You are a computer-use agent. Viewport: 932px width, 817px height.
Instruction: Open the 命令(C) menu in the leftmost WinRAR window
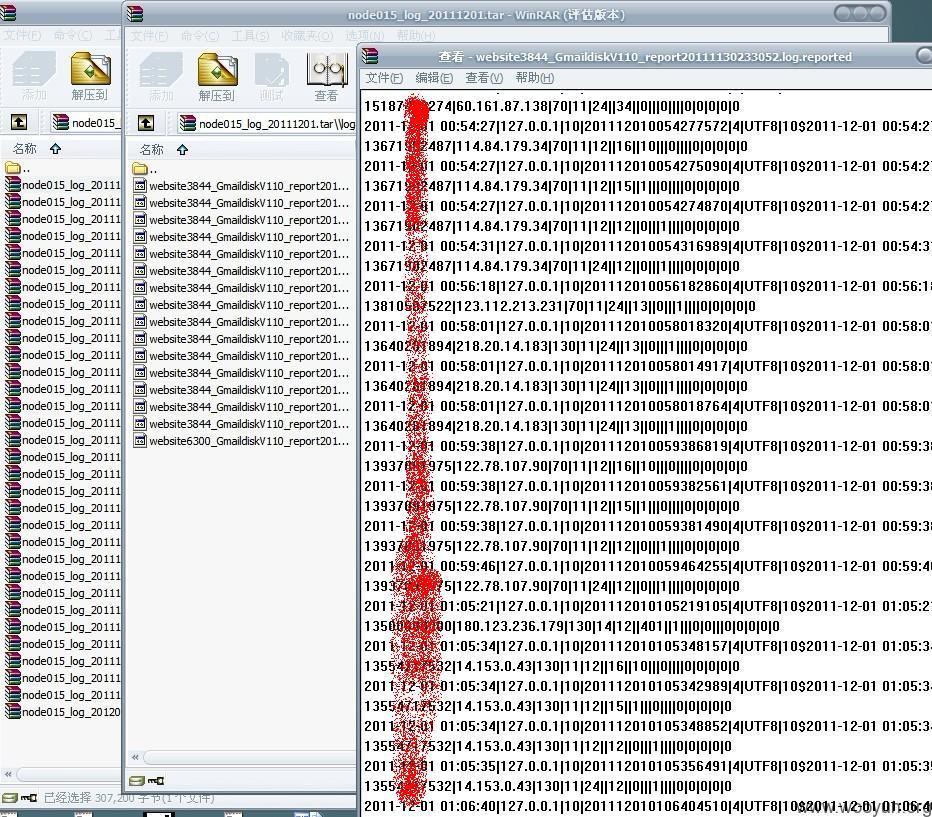coord(73,35)
